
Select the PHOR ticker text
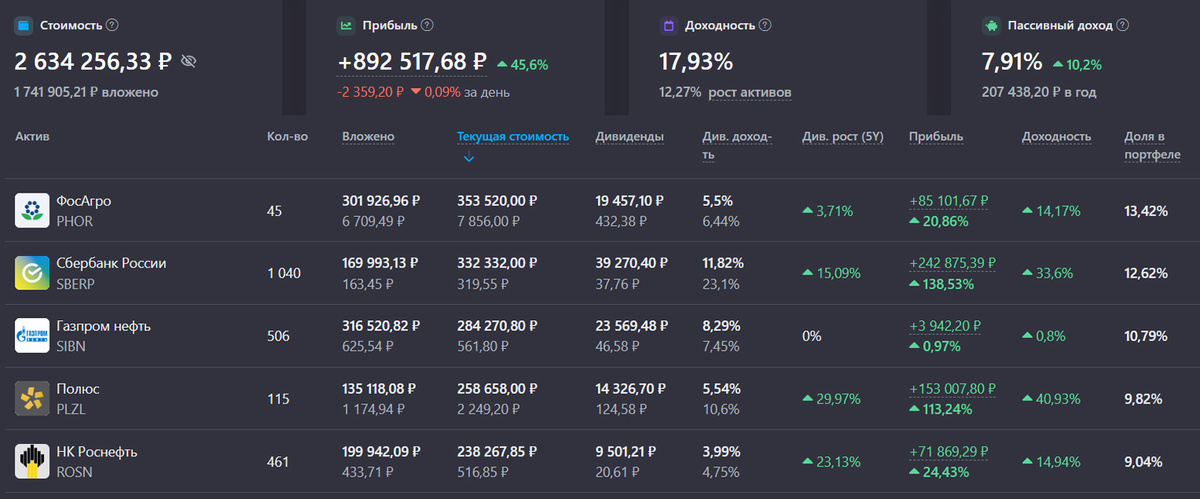[73, 221]
